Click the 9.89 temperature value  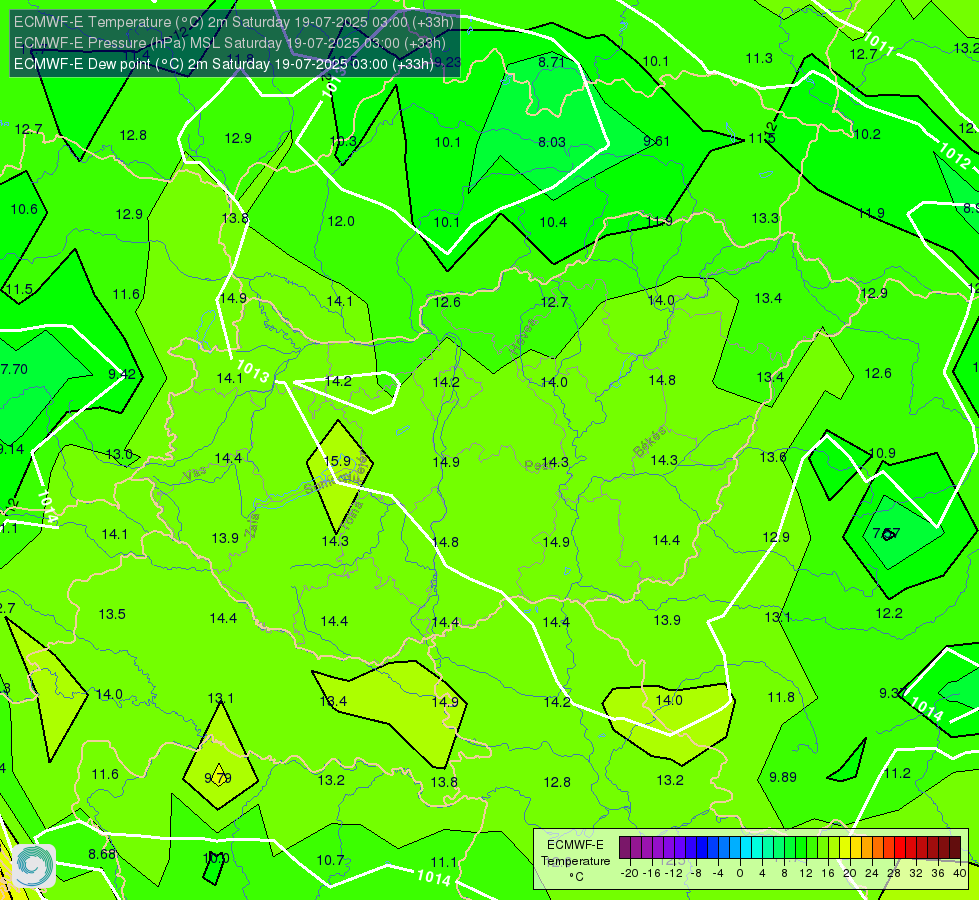pos(783,777)
